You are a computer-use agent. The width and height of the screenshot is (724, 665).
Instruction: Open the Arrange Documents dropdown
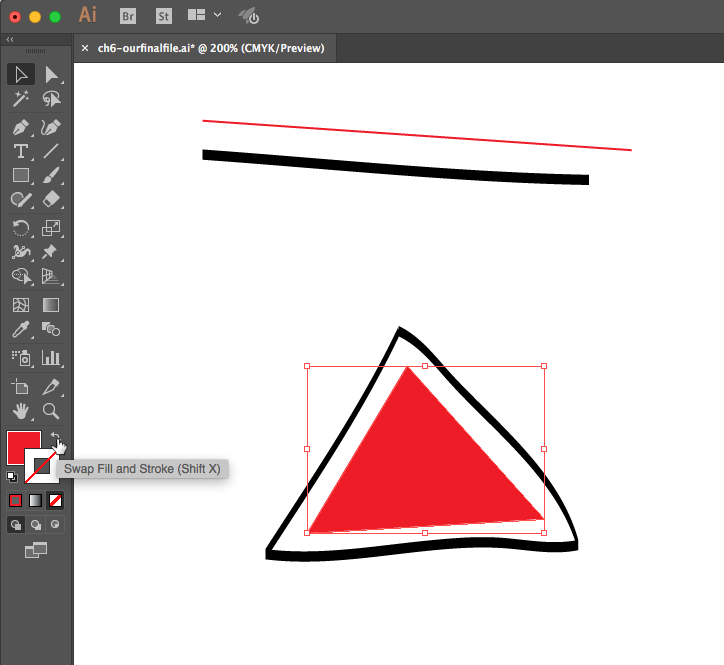point(203,16)
